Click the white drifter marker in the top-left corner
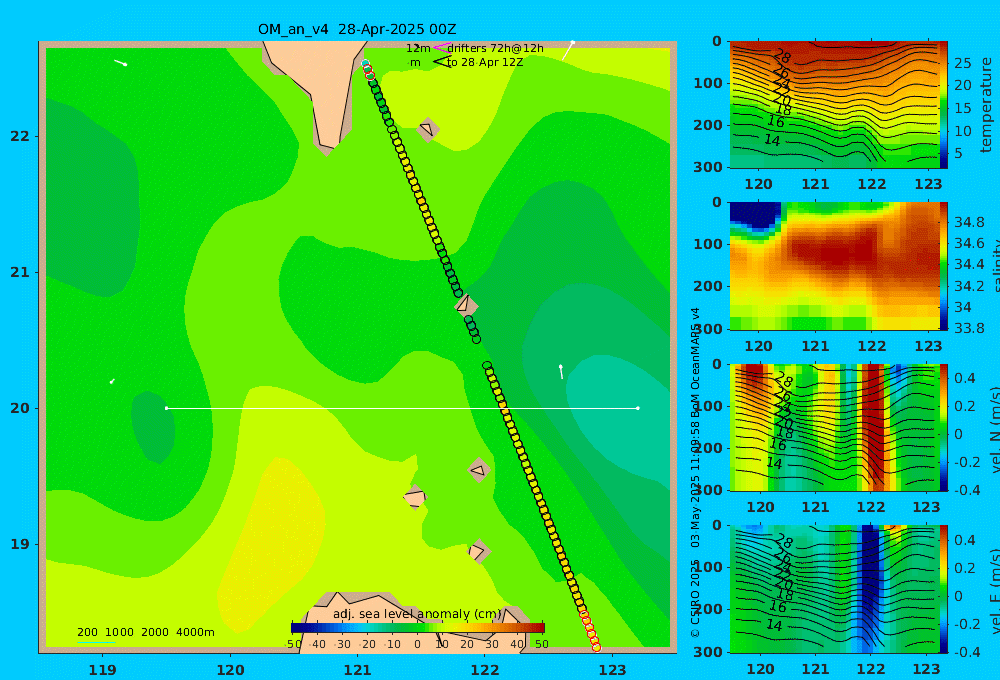Image resolution: width=1000 pixels, height=680 pixels. (x=121, y=63)
